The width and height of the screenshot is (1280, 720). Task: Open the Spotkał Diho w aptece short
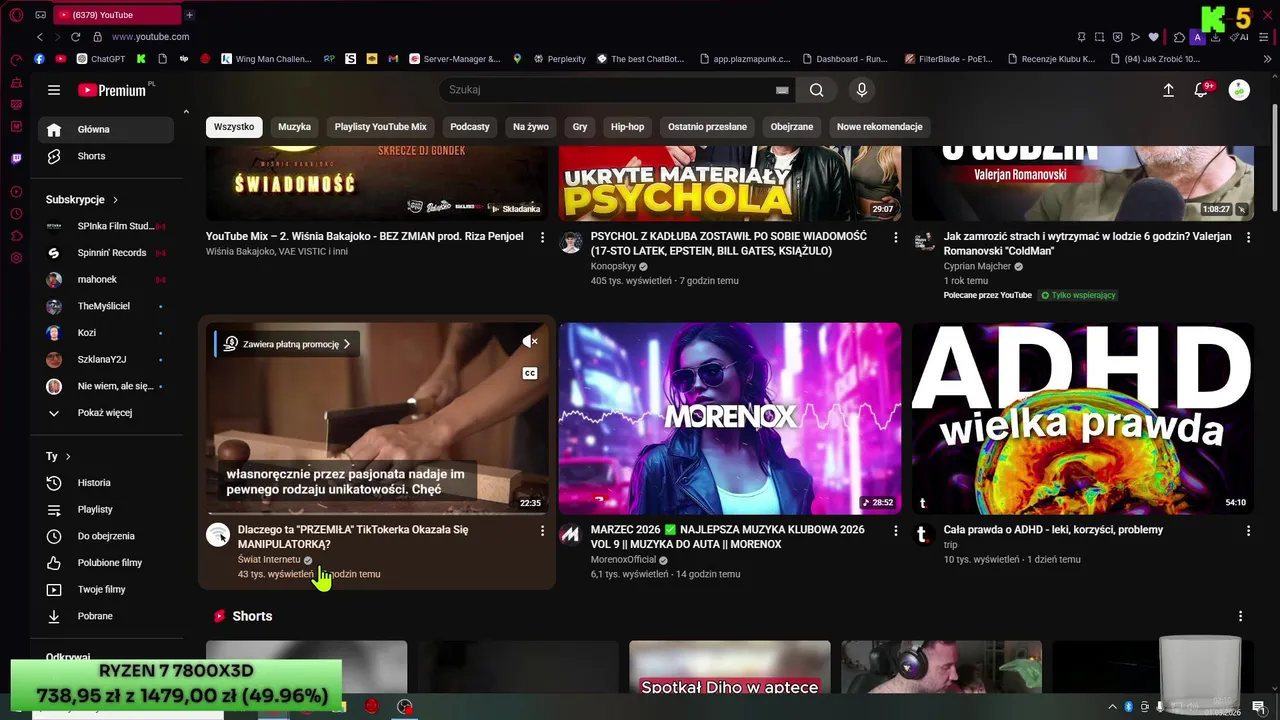730,667
